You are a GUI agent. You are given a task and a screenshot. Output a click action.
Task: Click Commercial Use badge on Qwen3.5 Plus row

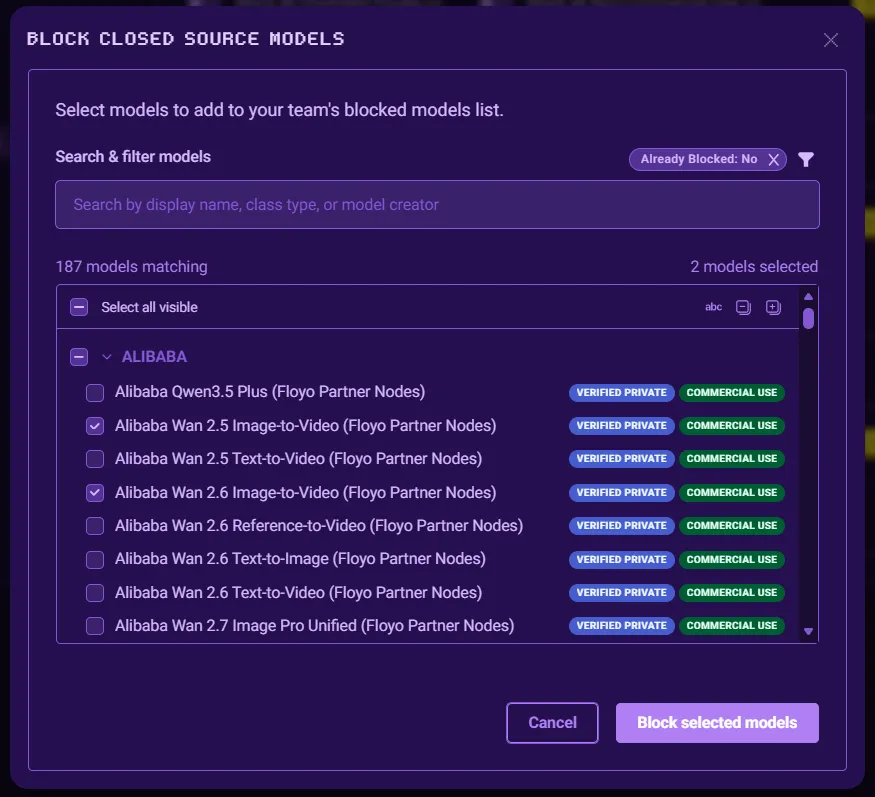(732, 392)
